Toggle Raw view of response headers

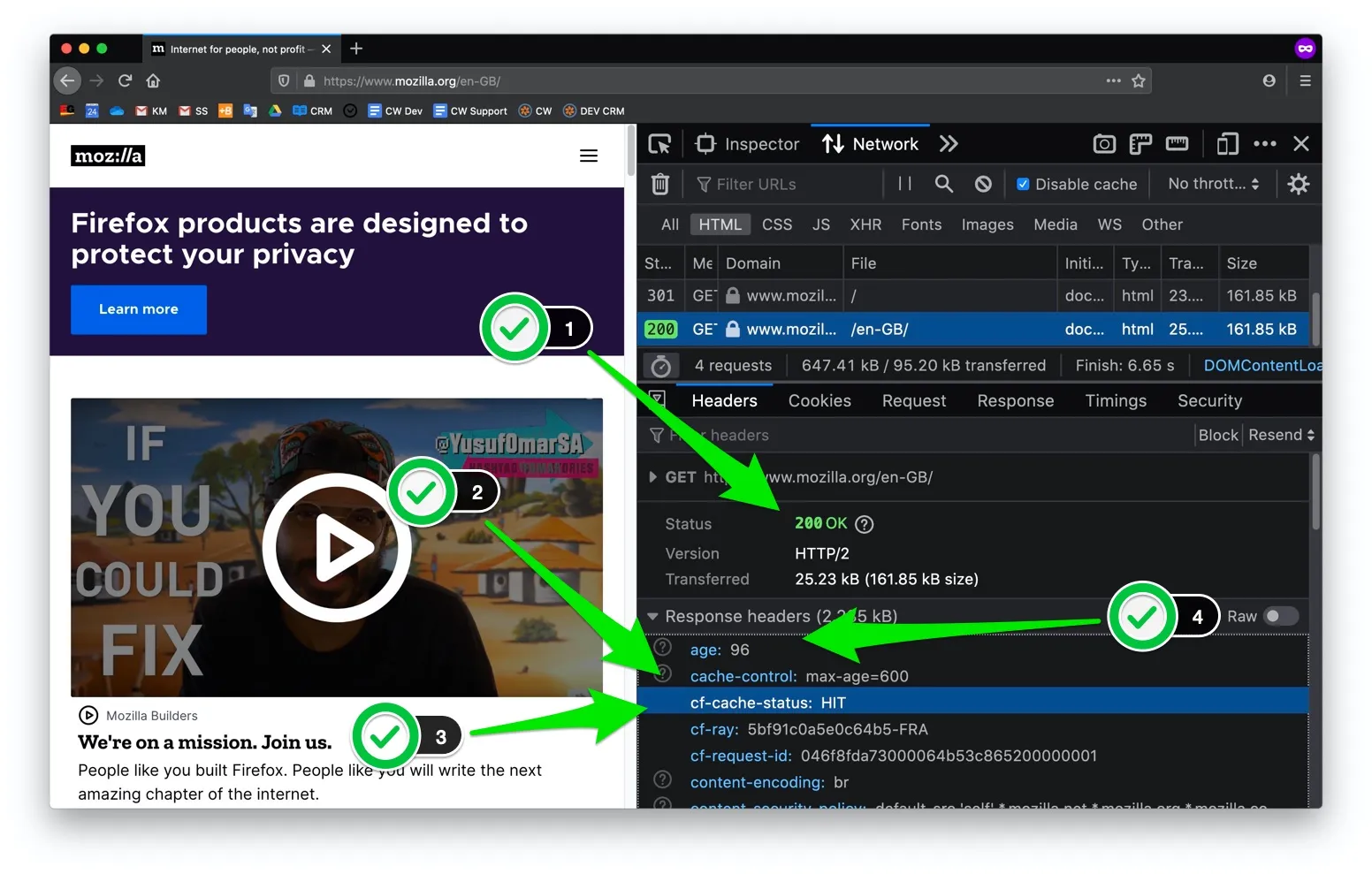[x=1281, y=616]
